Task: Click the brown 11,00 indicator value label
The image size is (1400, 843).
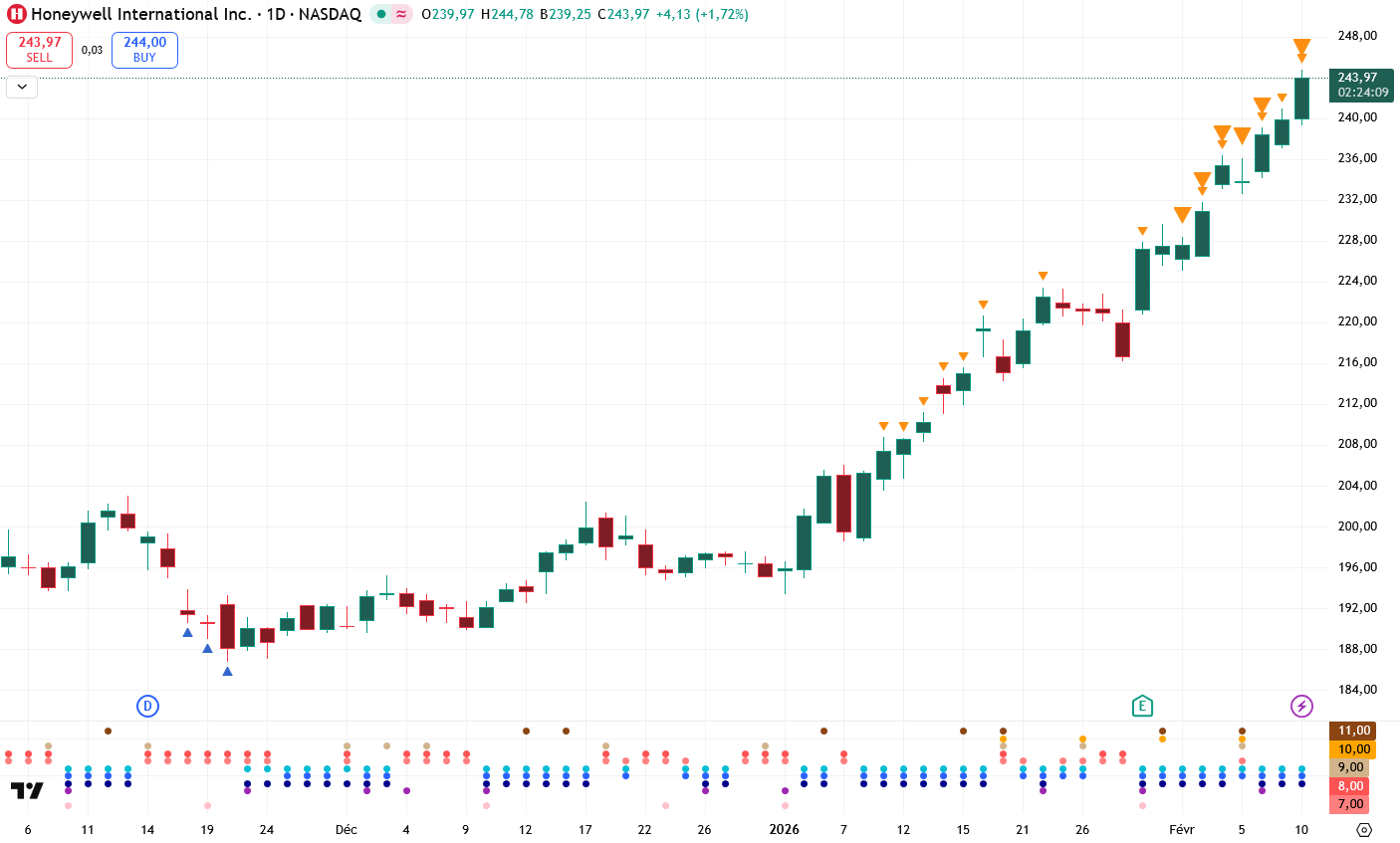Action: 1353,731
